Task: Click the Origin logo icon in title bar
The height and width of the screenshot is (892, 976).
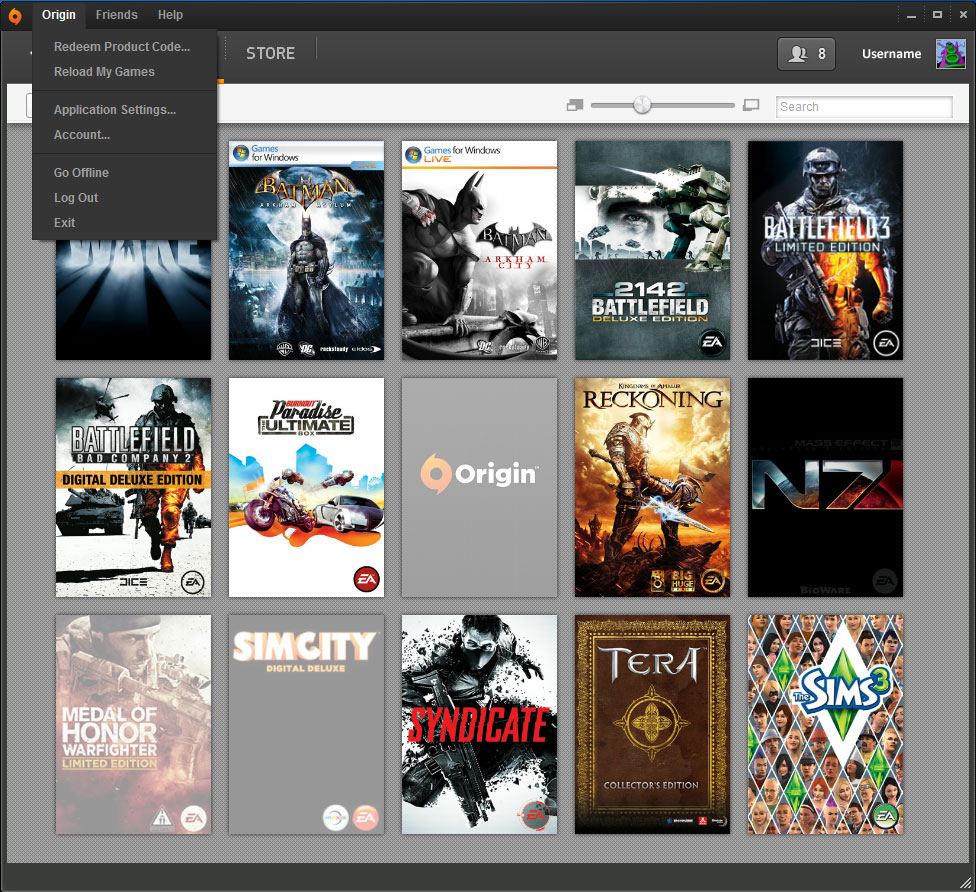Action: pos(15,16)
